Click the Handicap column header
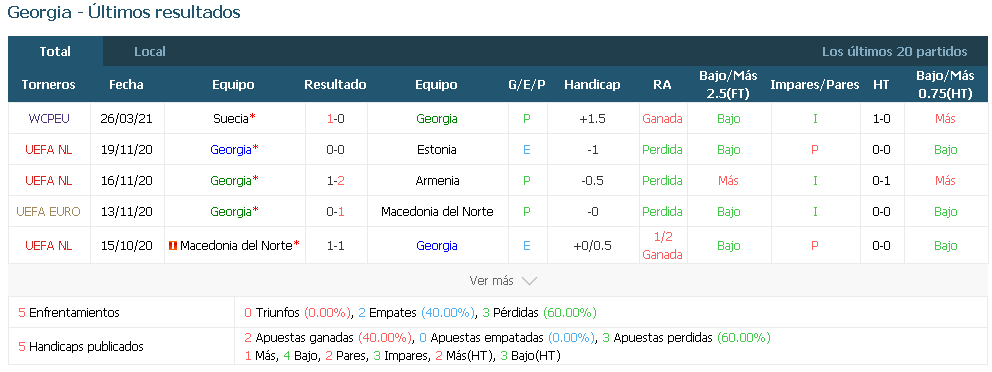 pos(592,85)
